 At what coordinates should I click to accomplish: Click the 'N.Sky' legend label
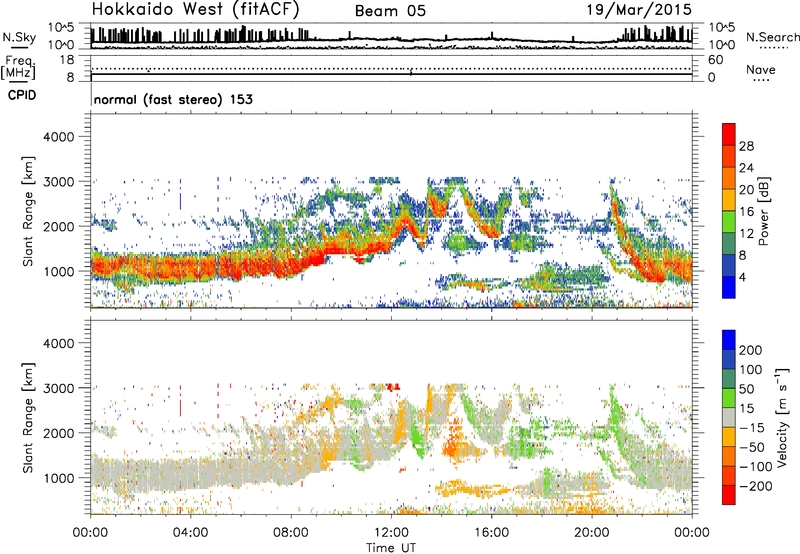[19, 37]
